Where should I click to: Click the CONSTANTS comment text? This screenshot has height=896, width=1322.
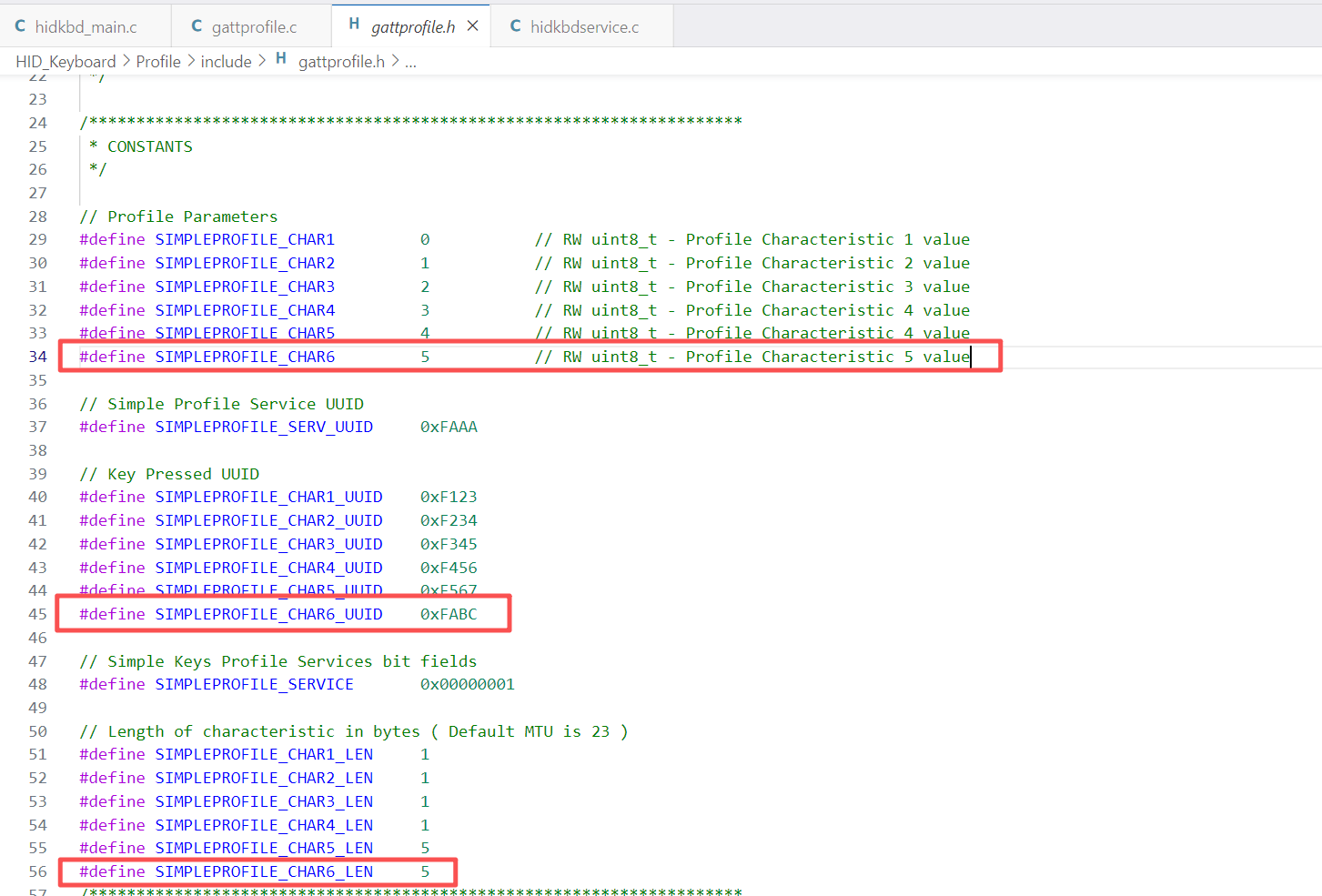point(150,146)
